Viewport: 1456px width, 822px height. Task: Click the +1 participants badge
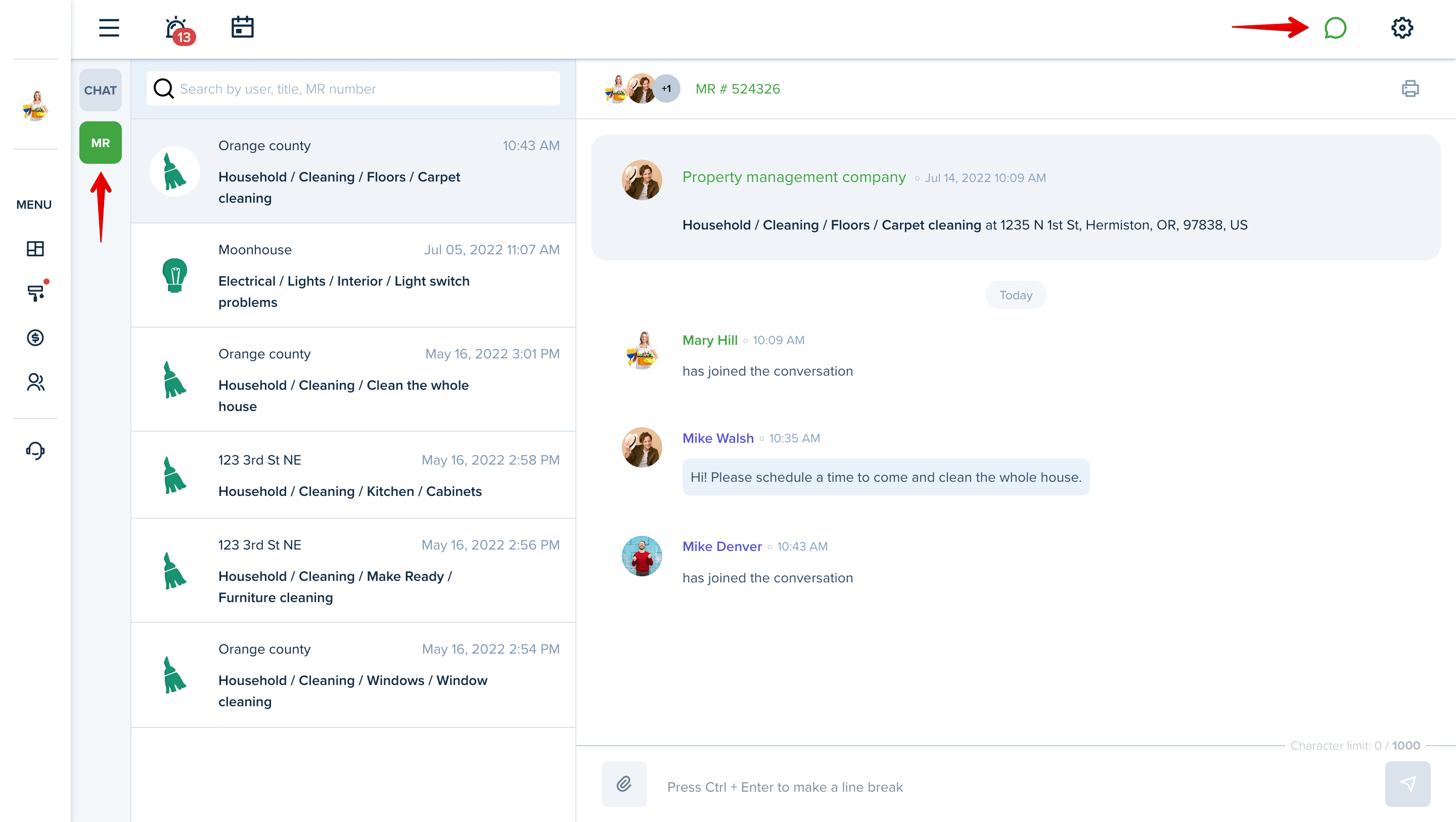point(666,88)
